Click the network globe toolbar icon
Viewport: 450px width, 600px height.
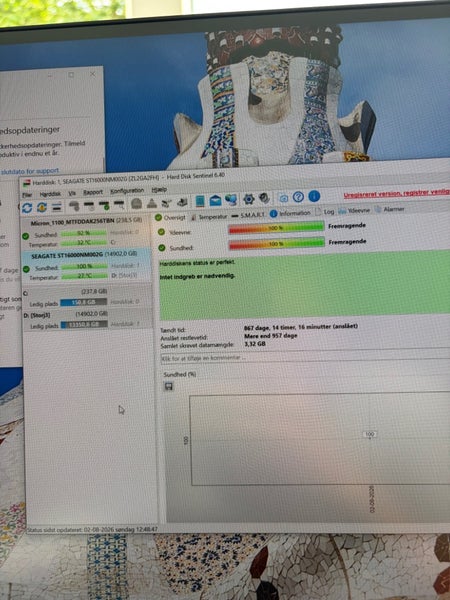click(x=231, y=200)
